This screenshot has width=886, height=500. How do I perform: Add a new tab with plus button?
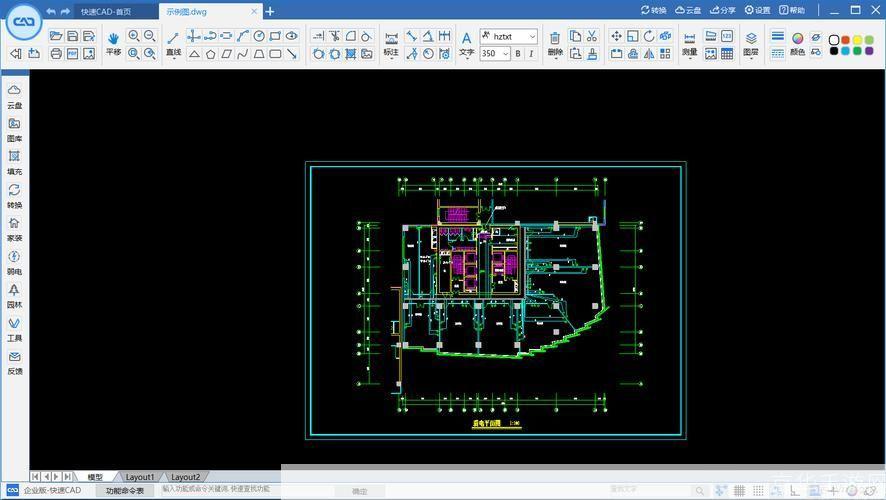point(270,11)
